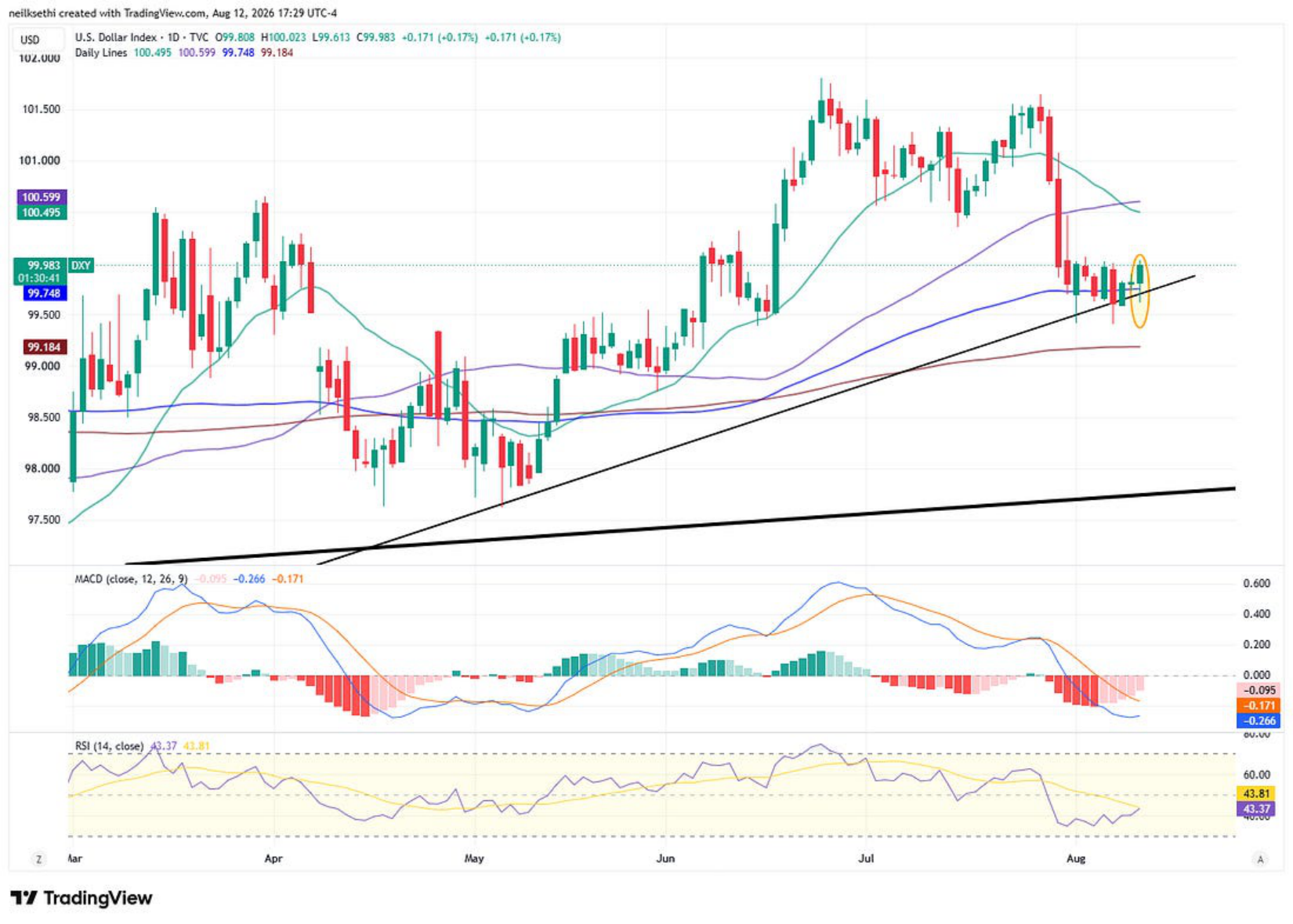Click the H100.023 high value in header
The image size is (1293, 924).
284,37
